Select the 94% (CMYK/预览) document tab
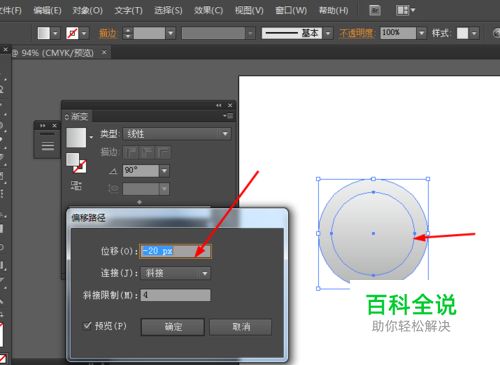Image resolution: width=500 pixels, height=365 pixels. click(x=57, y=53)
